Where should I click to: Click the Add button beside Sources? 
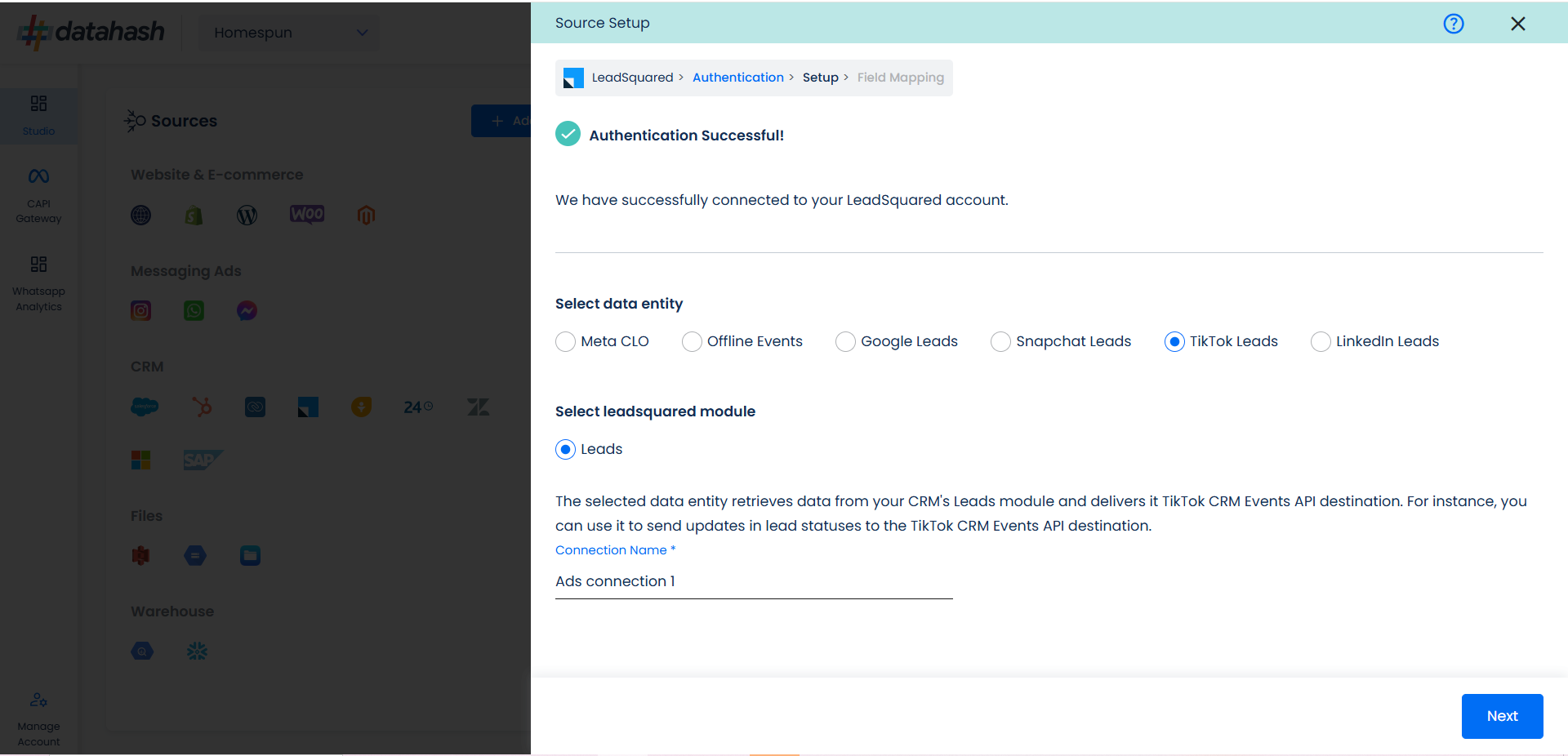(x=501, y=121)
